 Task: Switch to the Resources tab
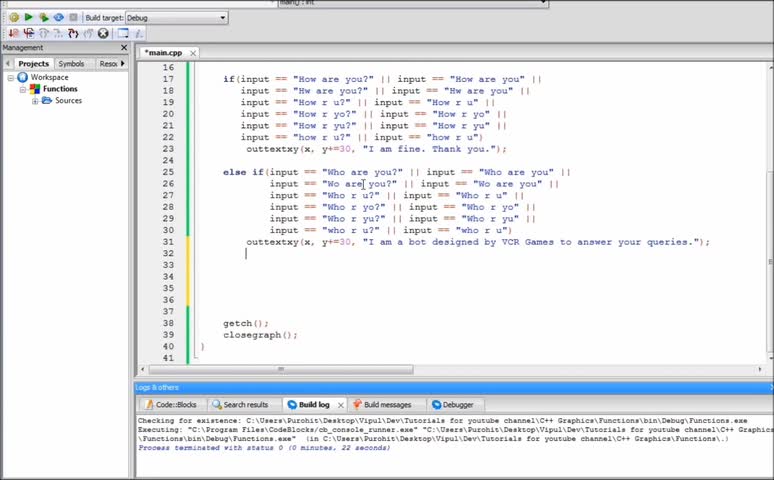108,64
